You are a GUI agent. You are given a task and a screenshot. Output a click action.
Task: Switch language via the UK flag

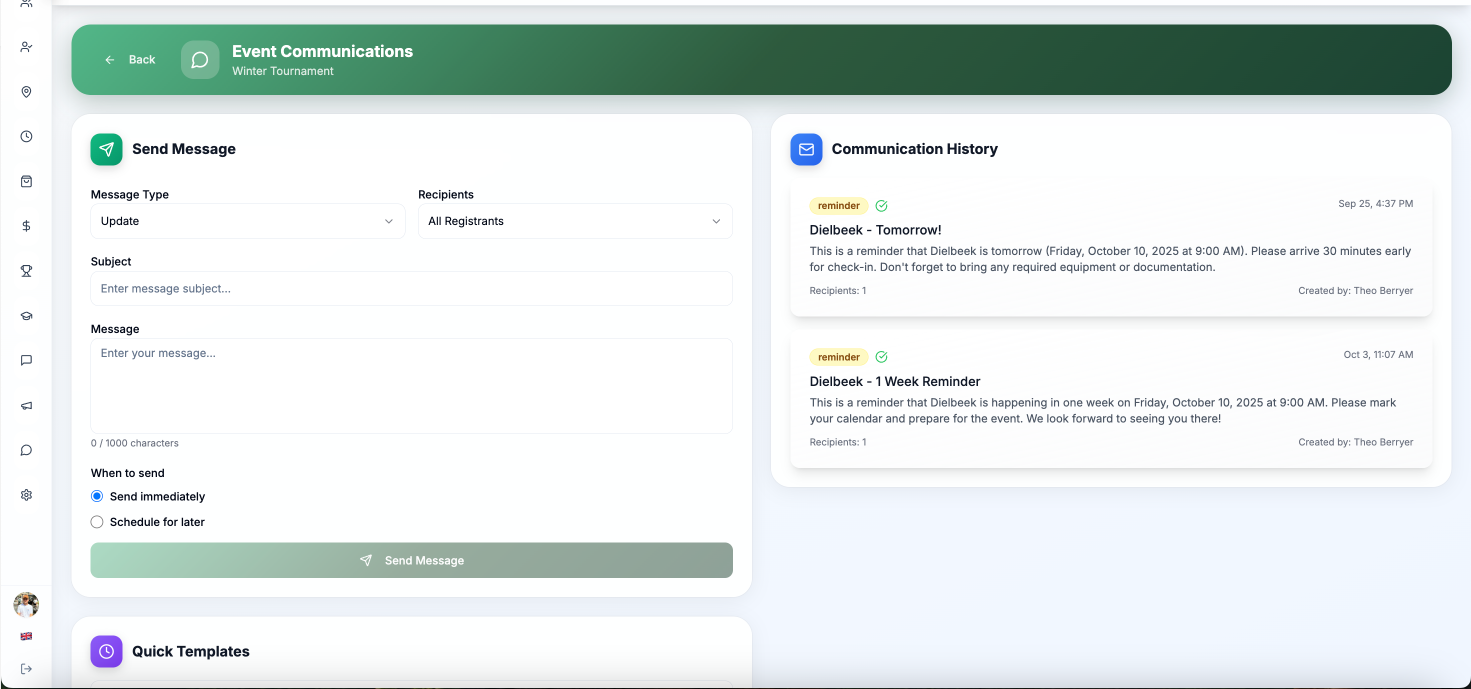point(26,636)
